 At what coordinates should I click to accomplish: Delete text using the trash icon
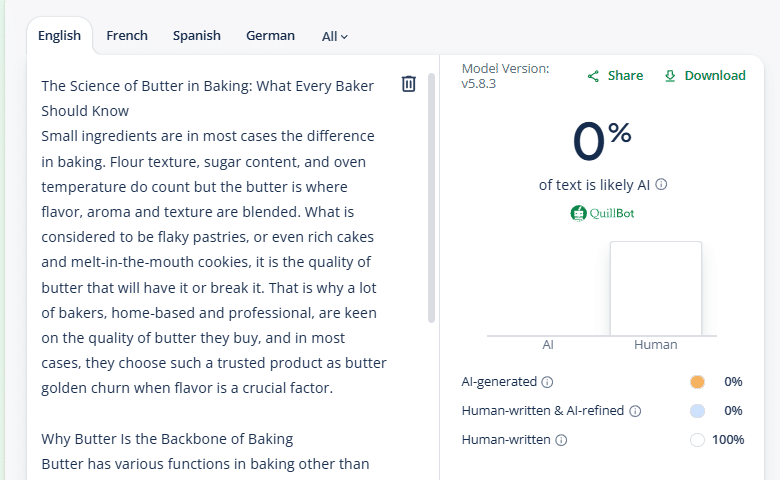point(408,84)
